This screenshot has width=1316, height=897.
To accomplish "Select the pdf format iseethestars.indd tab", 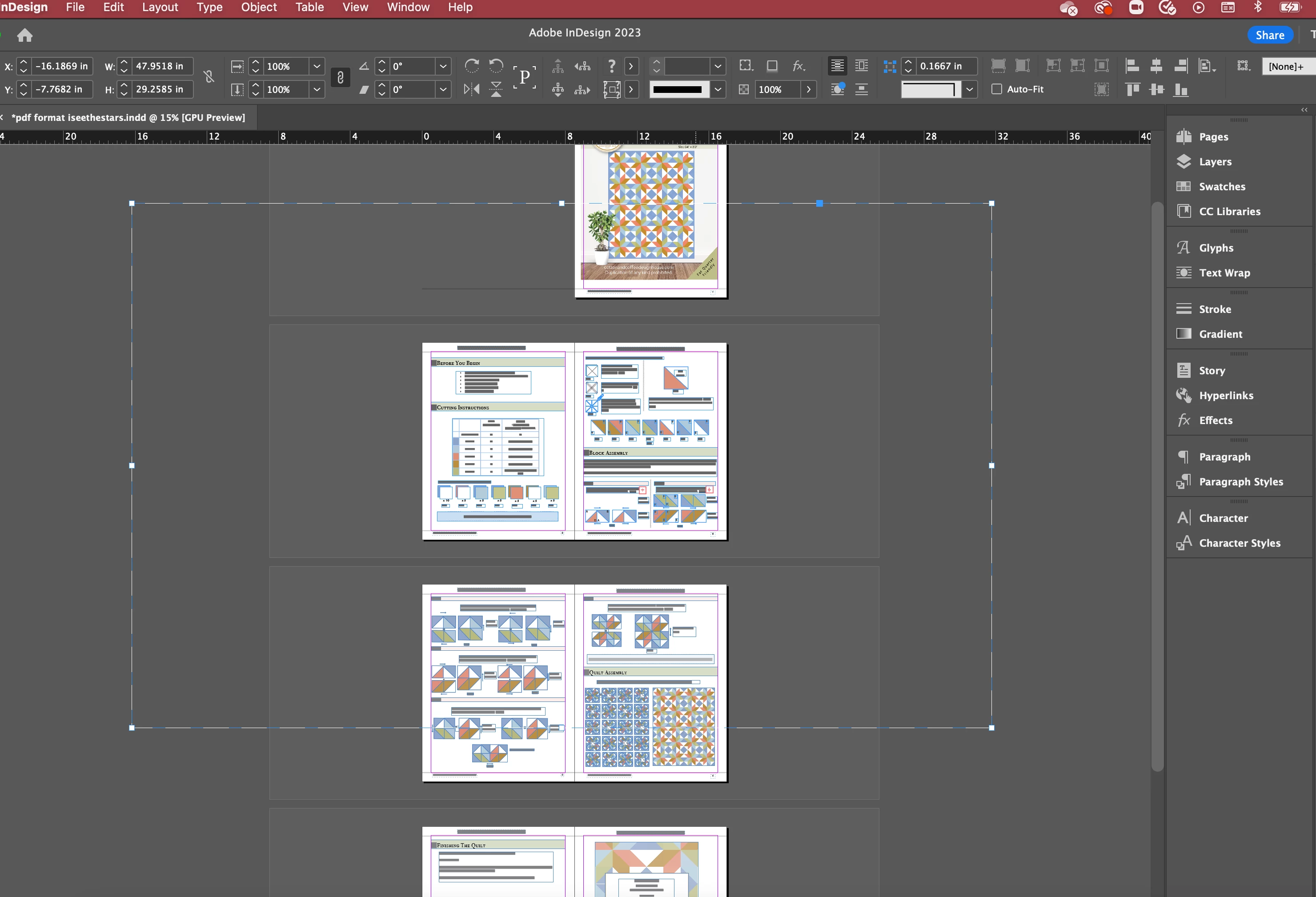I will point(128,117).
